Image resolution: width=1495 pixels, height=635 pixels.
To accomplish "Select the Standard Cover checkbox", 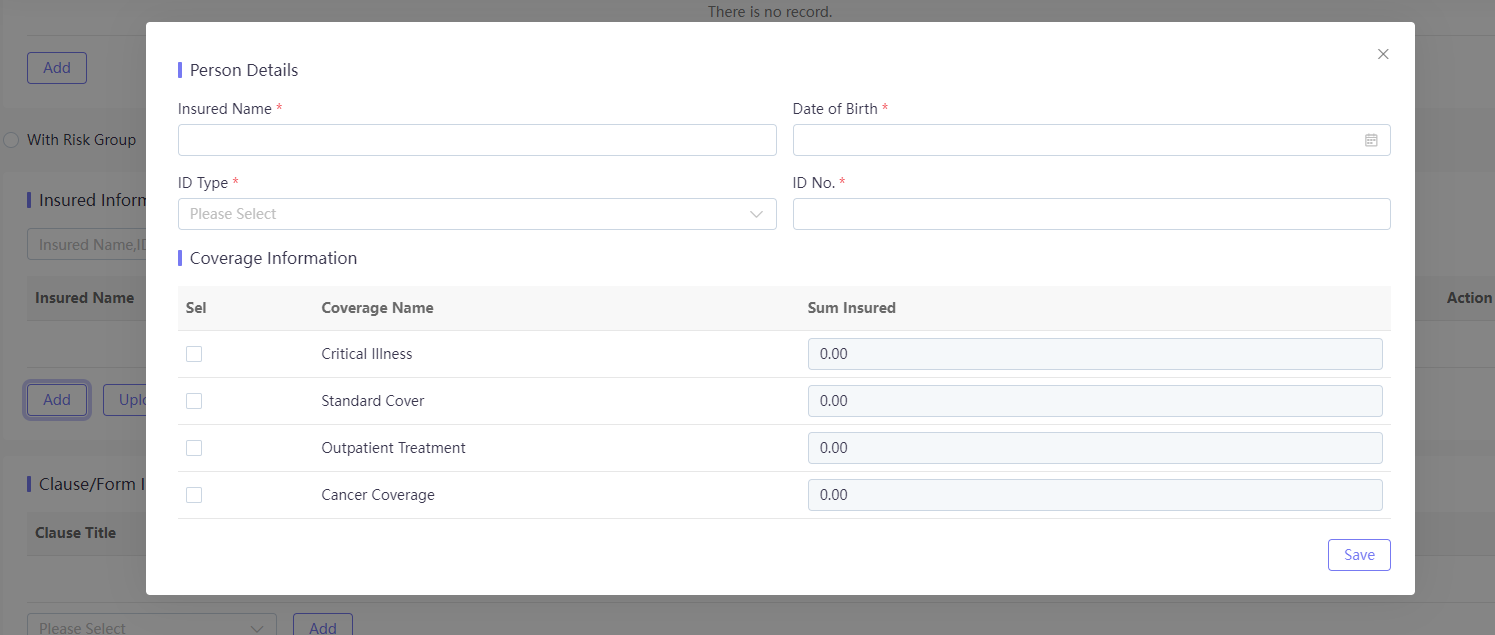I will 194,401.
